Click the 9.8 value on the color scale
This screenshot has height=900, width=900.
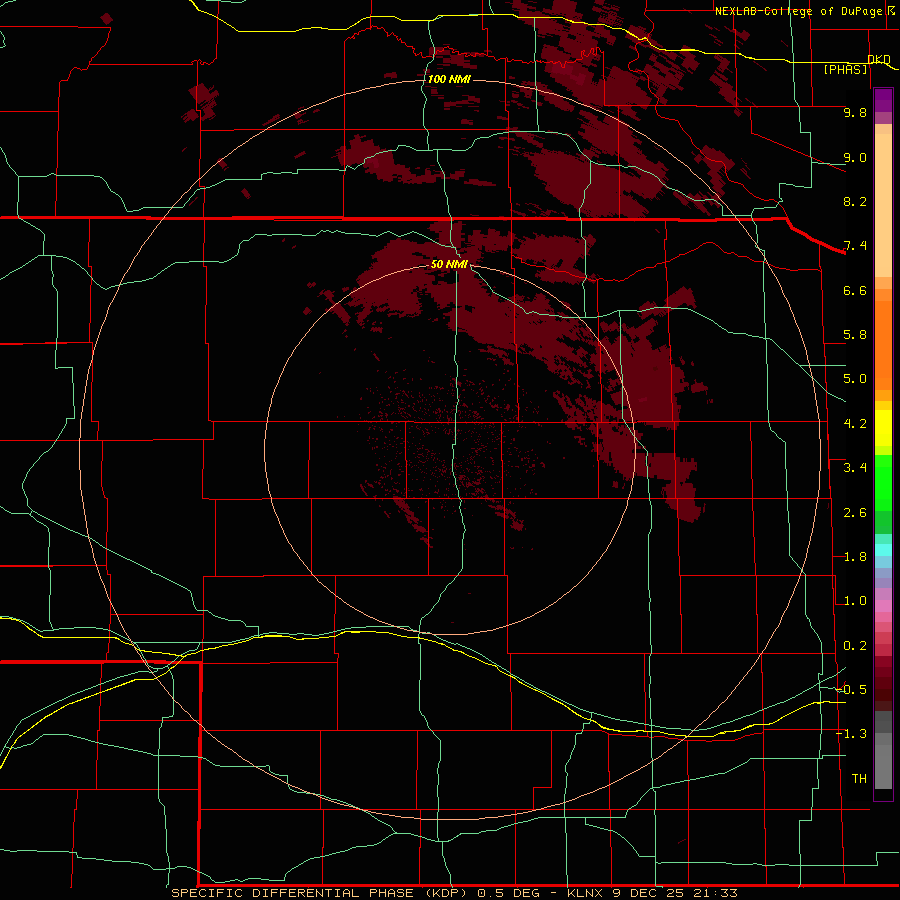[855, 112]
